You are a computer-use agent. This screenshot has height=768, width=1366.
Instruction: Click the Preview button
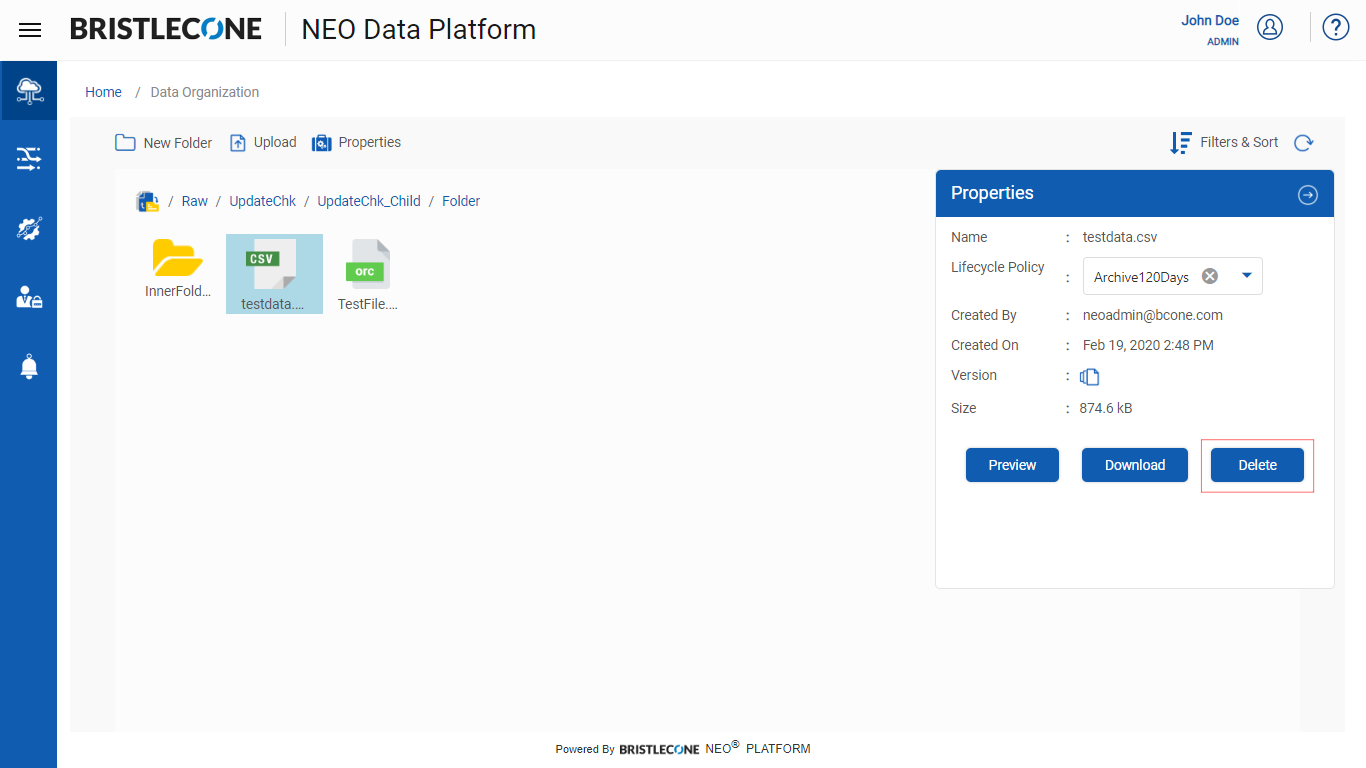[x=1012, y=465]
